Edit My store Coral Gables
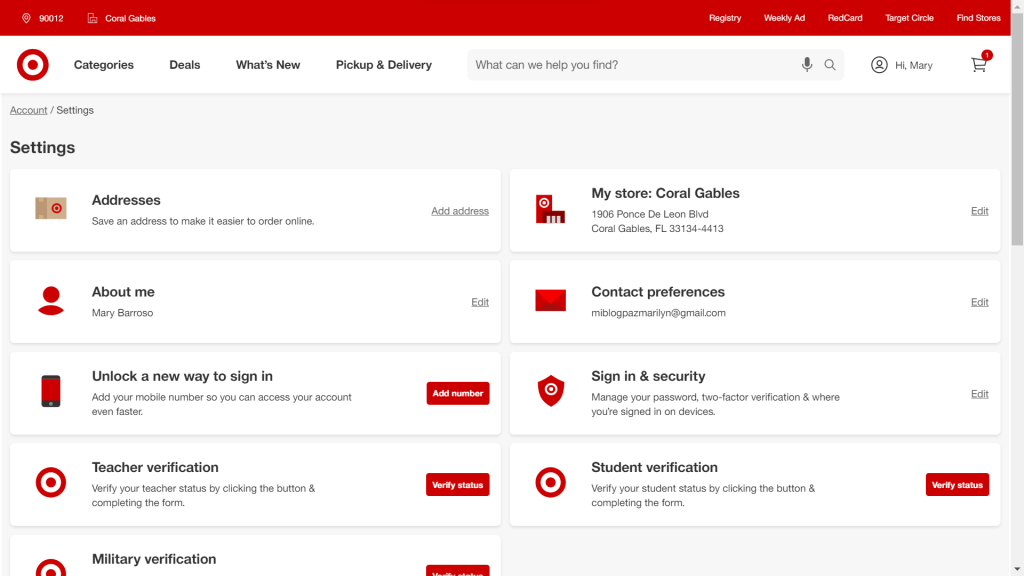The width and height of the screenshot is (1024, 576). 980,211
